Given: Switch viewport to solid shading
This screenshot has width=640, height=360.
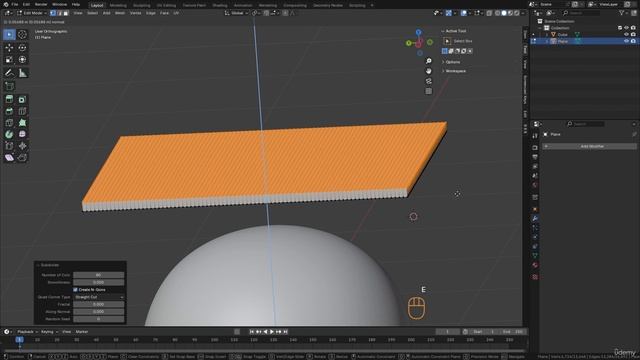Looking at the screenshot, I should coord(504,13).
